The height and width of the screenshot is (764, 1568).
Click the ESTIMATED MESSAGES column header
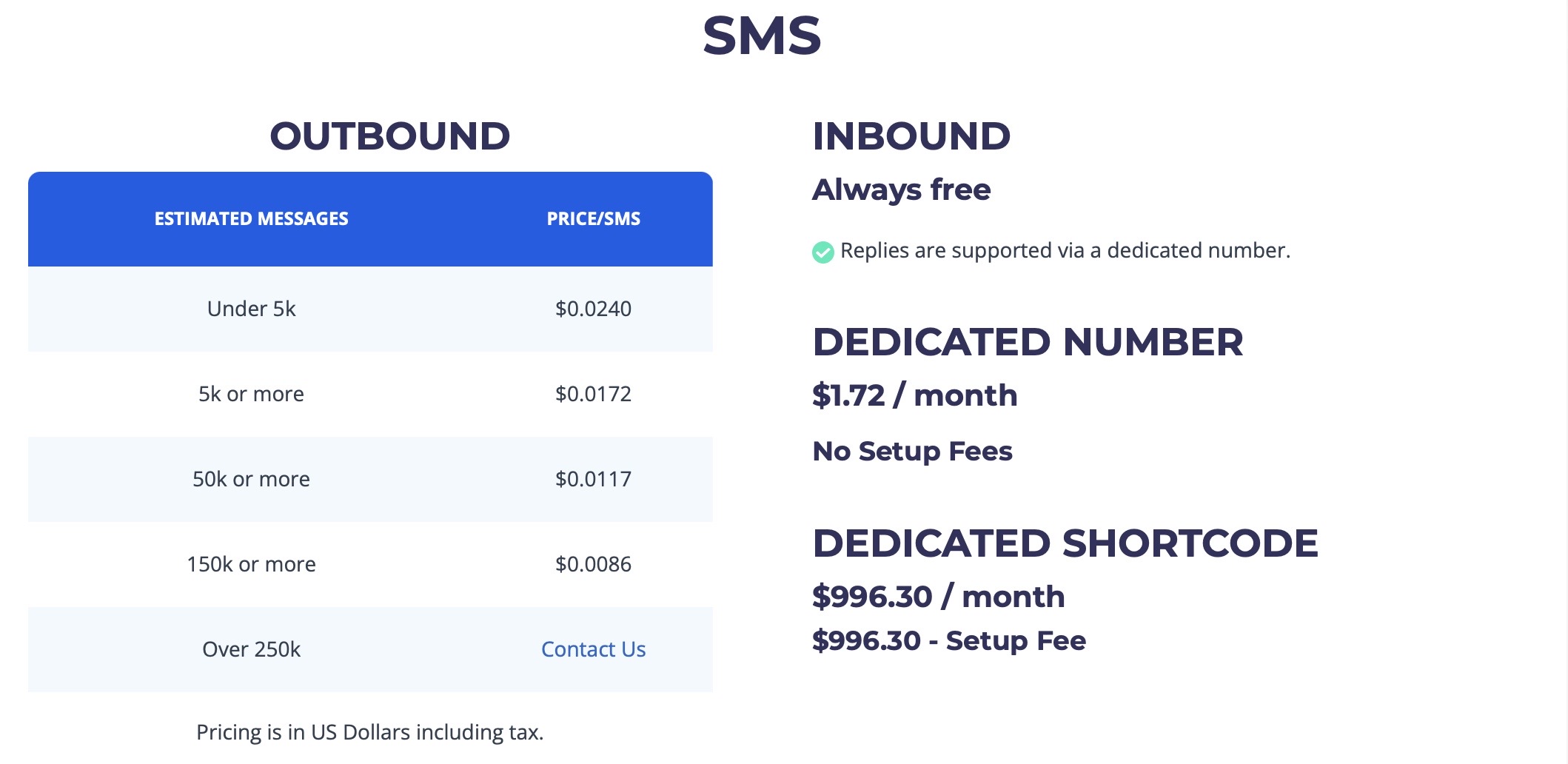[x=250, y=219]
